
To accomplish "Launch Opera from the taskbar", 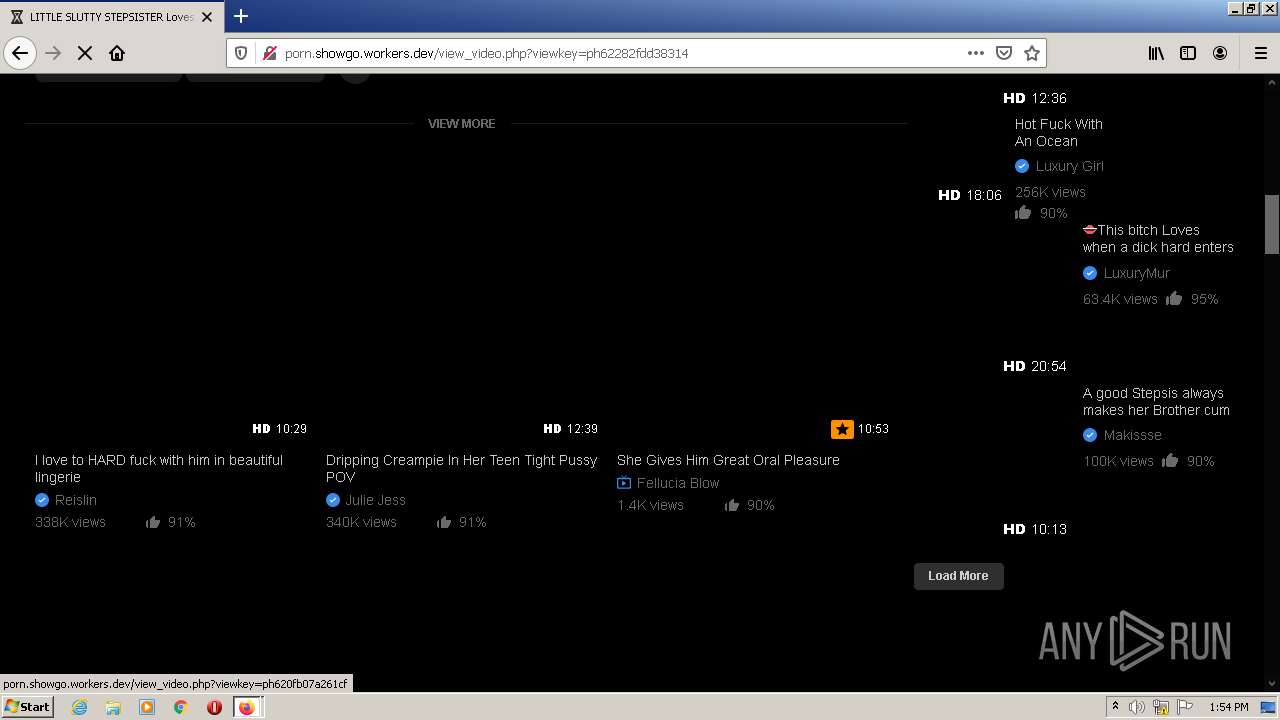I will (x=214, y=707).
